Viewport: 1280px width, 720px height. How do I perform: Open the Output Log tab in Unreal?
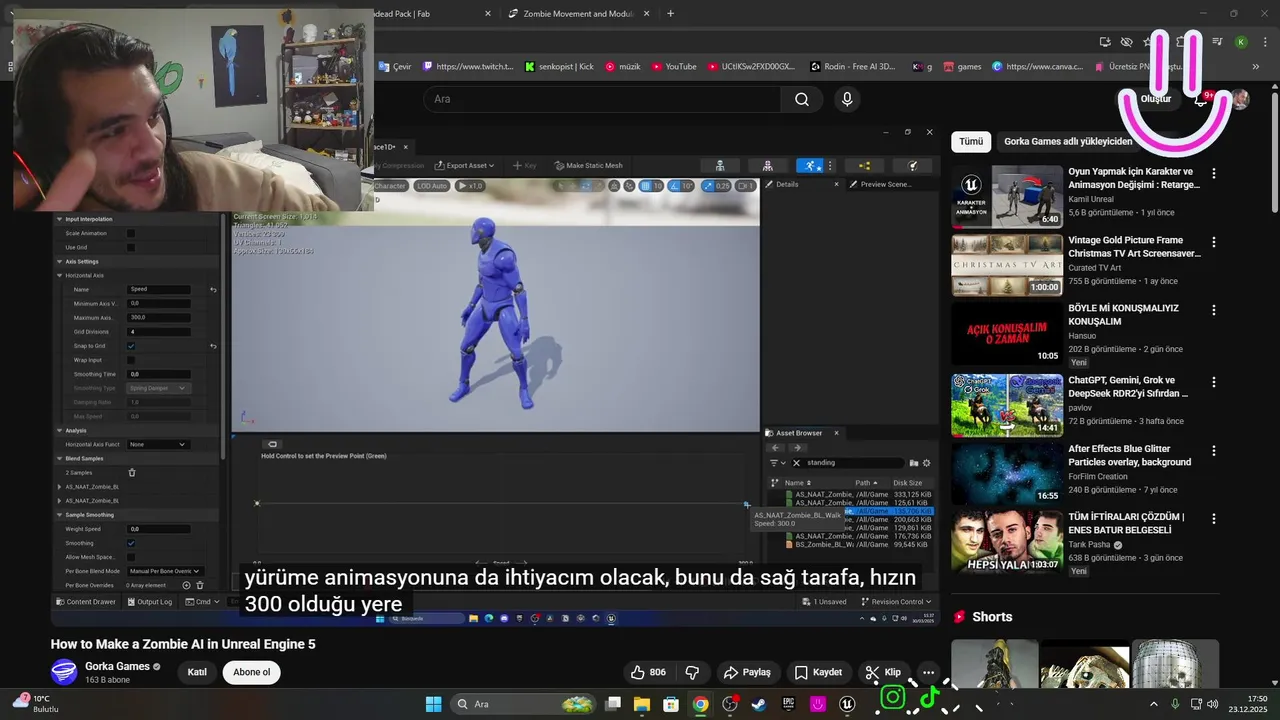[x=150, y=602]
